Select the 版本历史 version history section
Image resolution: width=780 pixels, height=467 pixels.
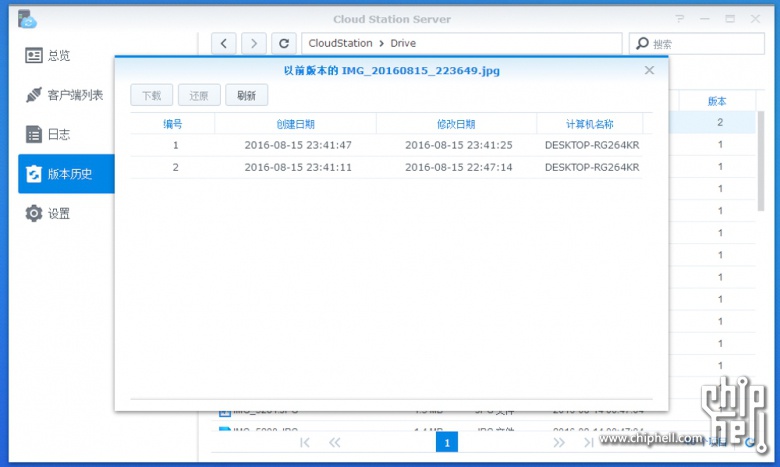(x=66, y=174)
